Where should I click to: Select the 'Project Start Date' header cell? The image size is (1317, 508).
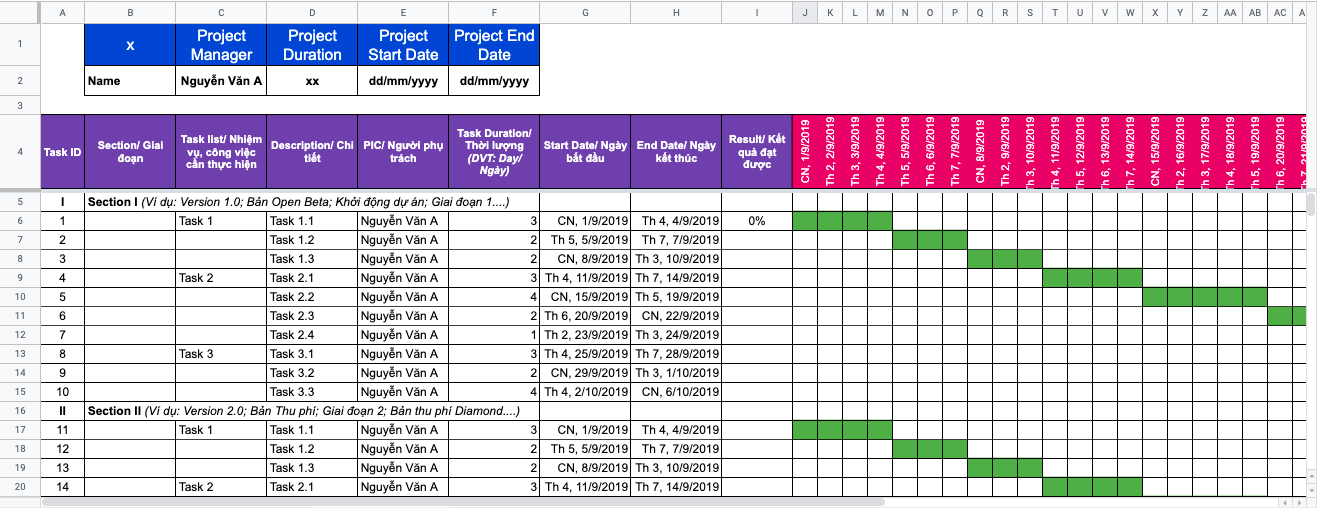tap(403, 45)
